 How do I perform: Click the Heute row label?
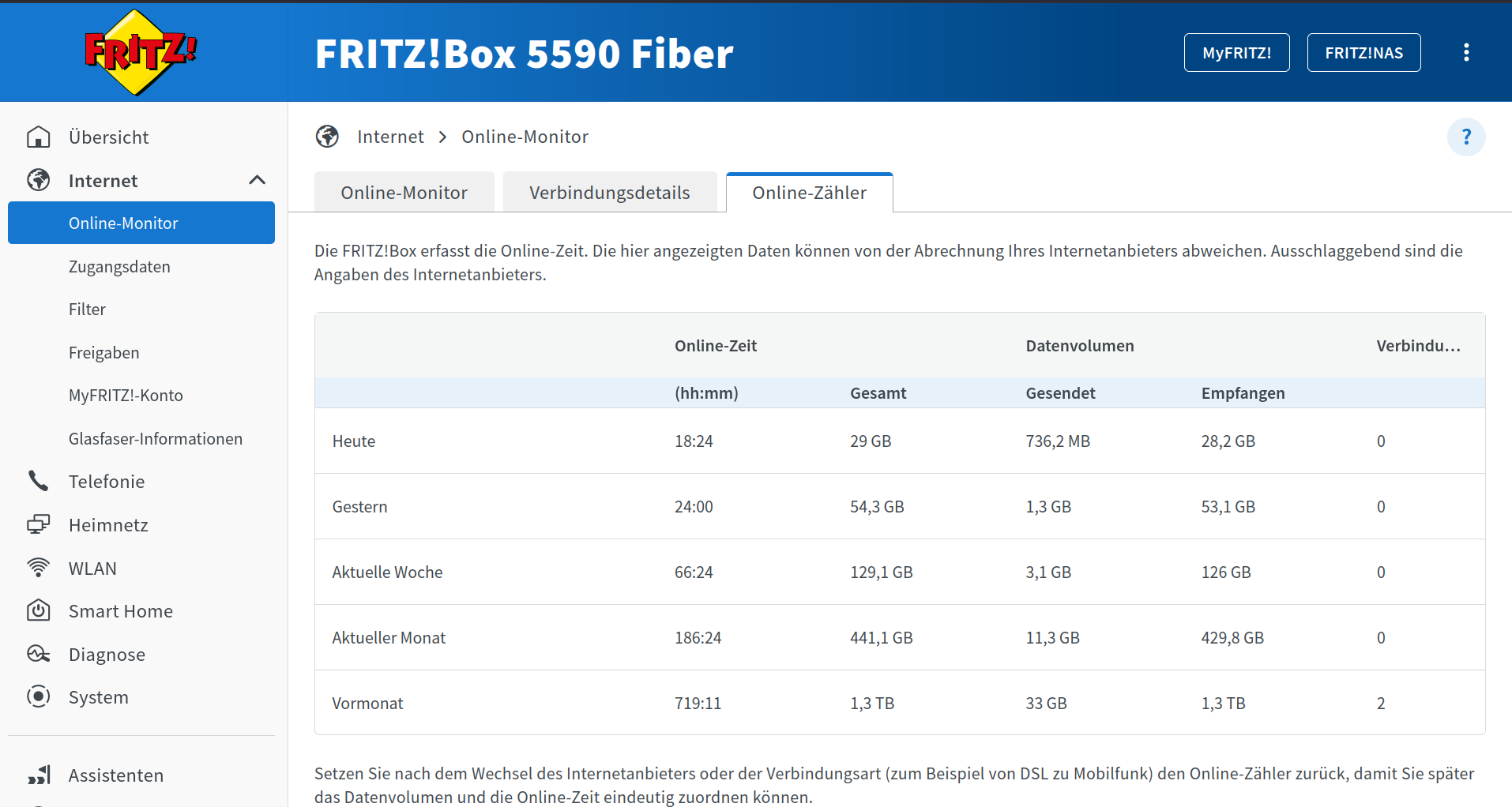point(353,441)
